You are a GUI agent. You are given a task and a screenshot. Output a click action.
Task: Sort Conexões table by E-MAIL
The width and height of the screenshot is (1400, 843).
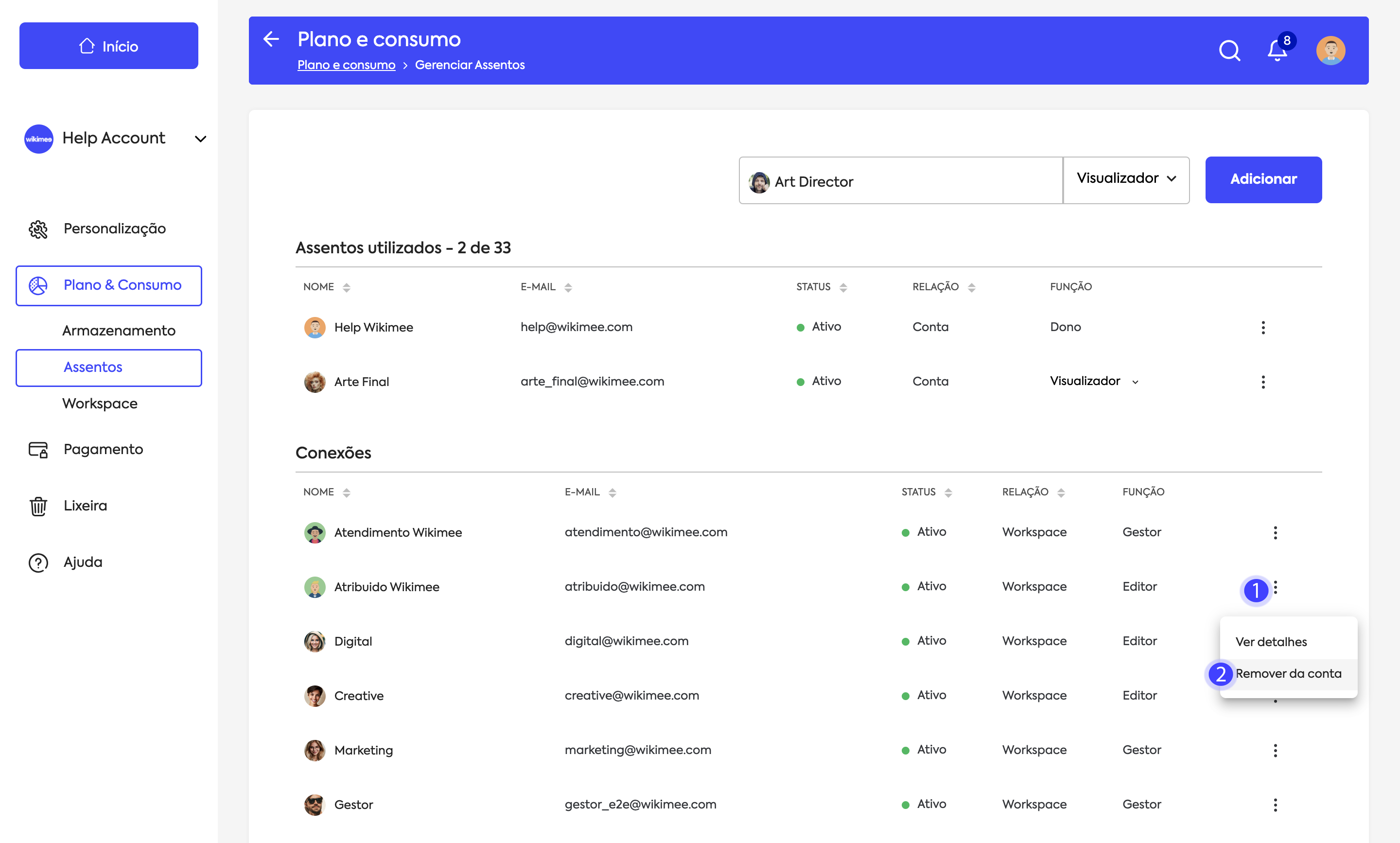click(x=612, y=492)
